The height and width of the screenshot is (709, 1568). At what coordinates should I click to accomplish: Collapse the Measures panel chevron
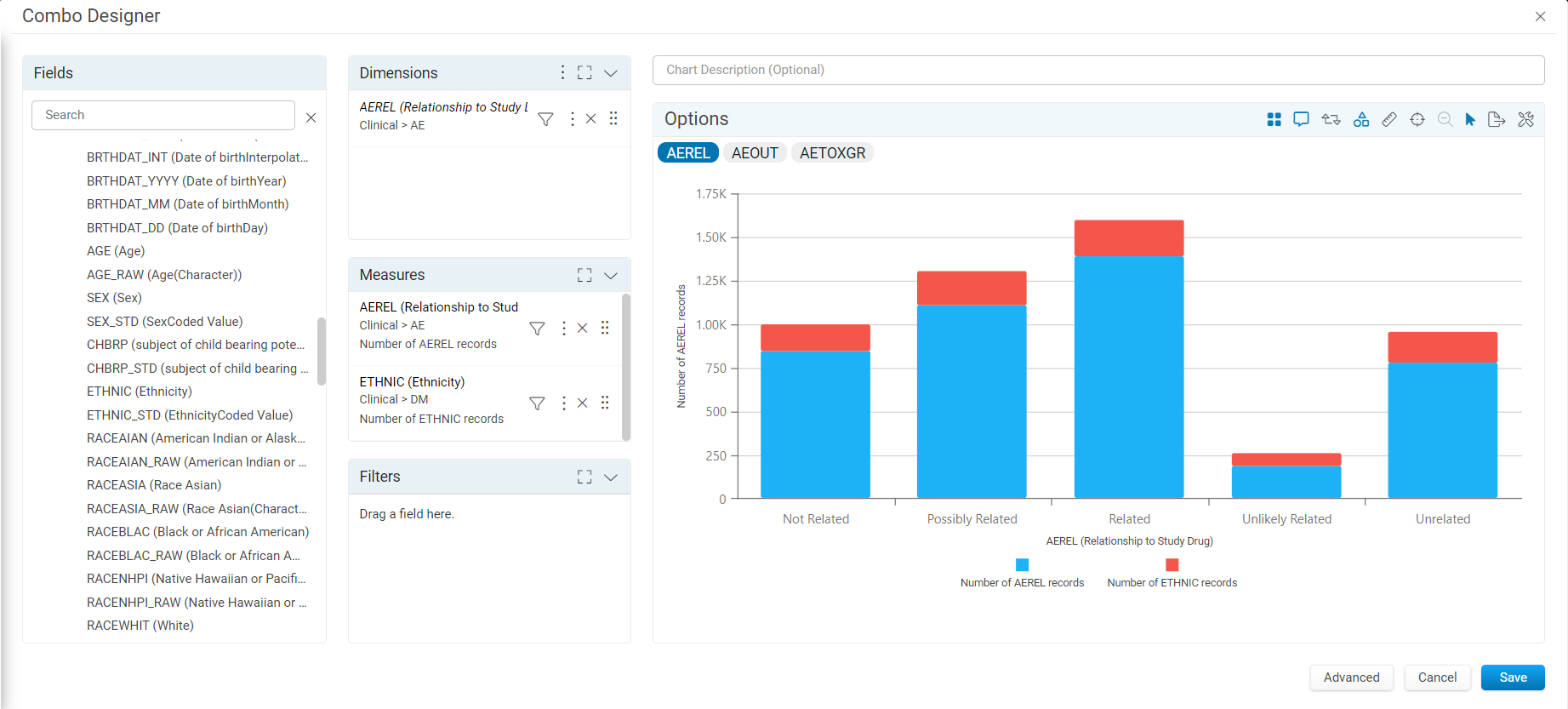coord(611,275)
